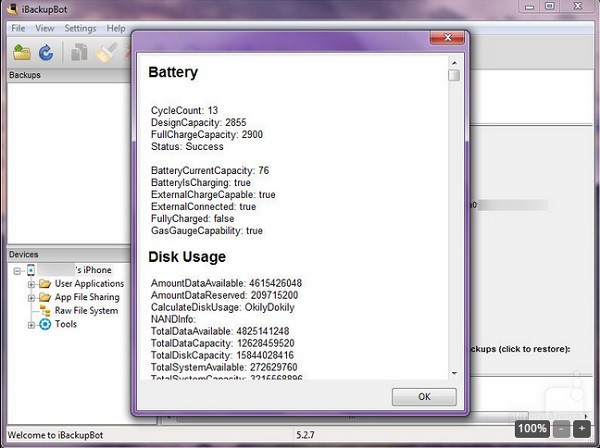Screen dimensions: 600x448
Task: Click the TotalDataCapacity: 12628459520 line
Action: (223, 343)
